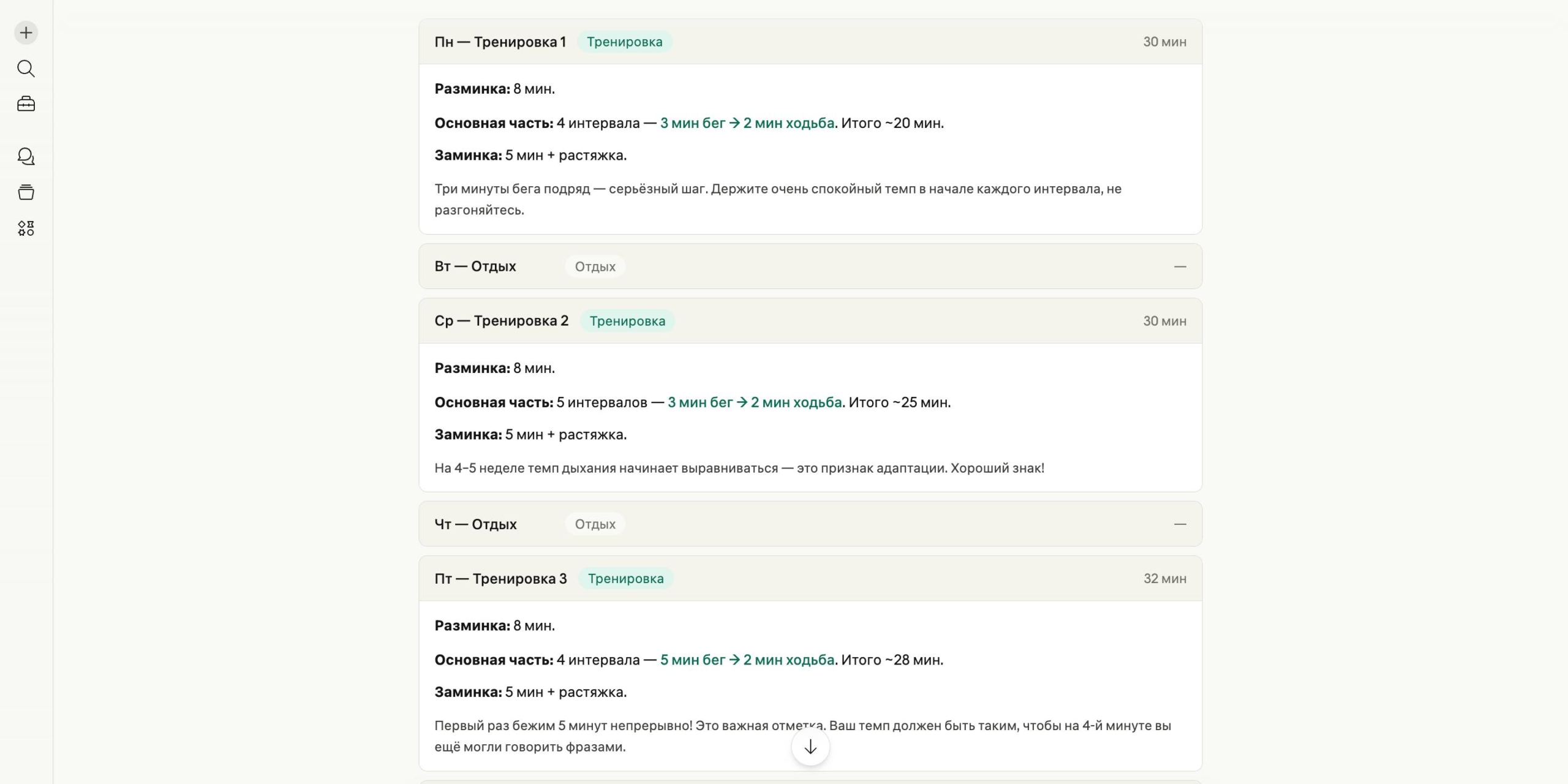This screenshot has height=784, width=1568.
Task: Collapse Пн — Тренировка 1 header
Action: 500,42
